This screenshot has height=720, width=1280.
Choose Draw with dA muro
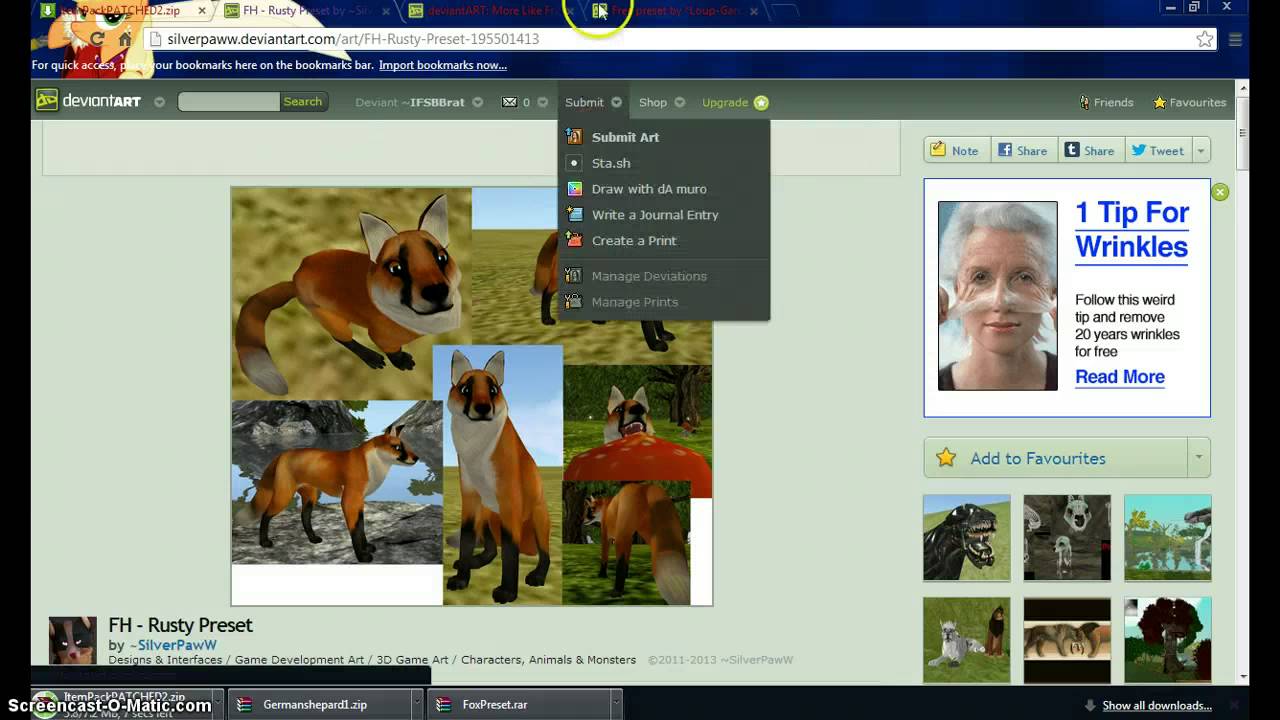649,189
